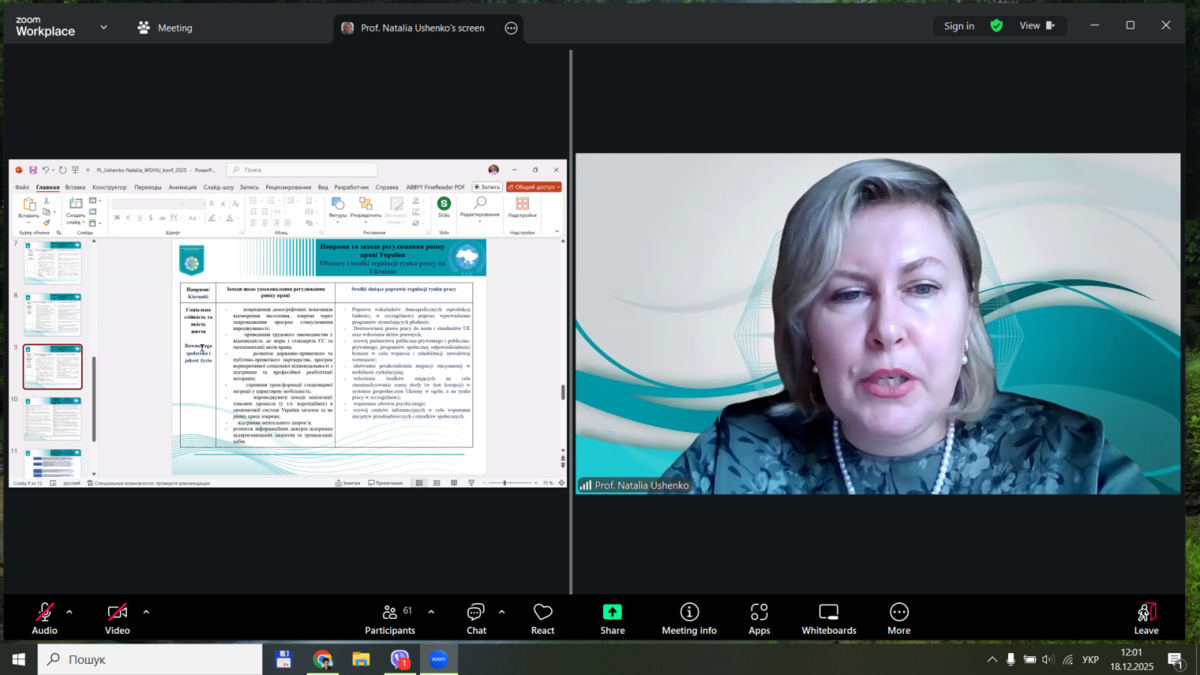Open Meeting info

pos(689,619)
